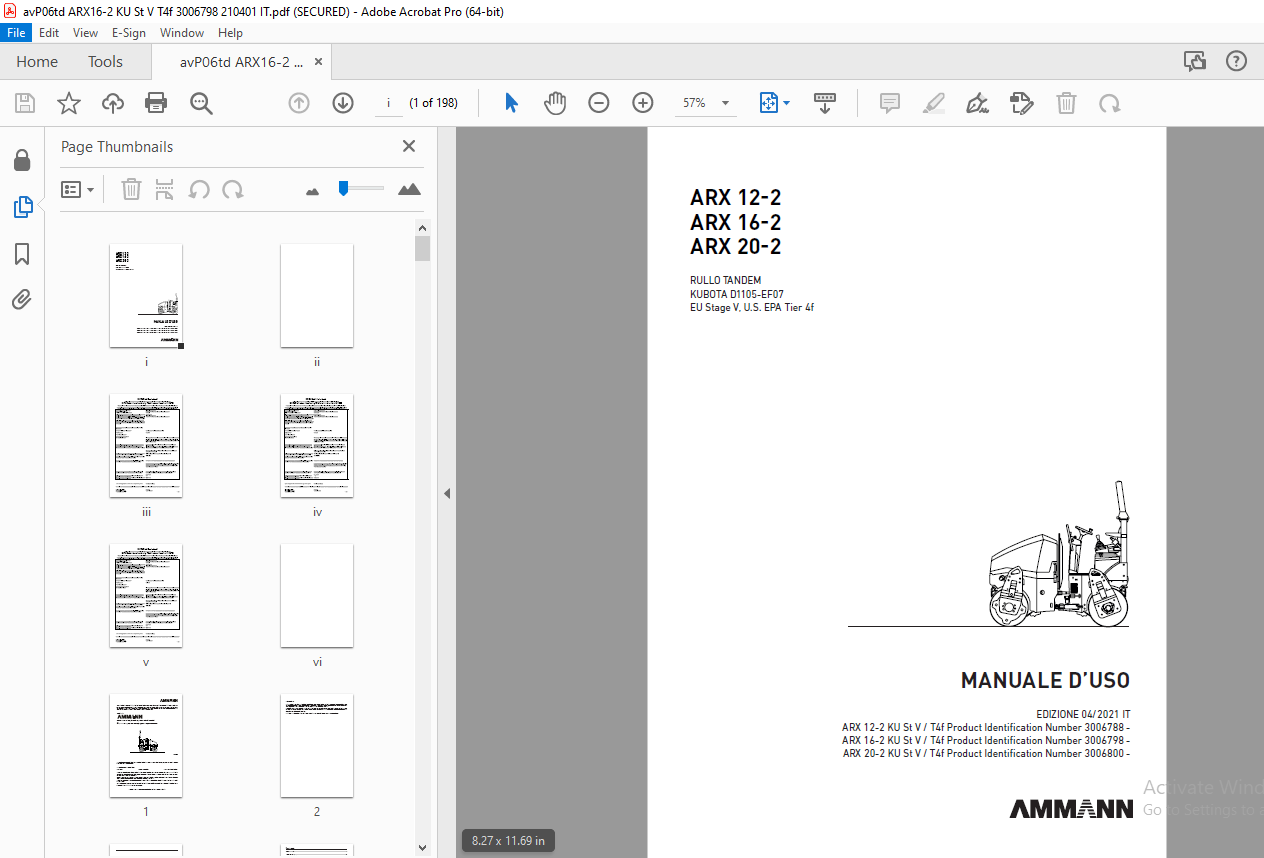Click the 8.27 x 11.69 in page size label
The width and height of the screenshot is (1264, 858).
point(509,841)
